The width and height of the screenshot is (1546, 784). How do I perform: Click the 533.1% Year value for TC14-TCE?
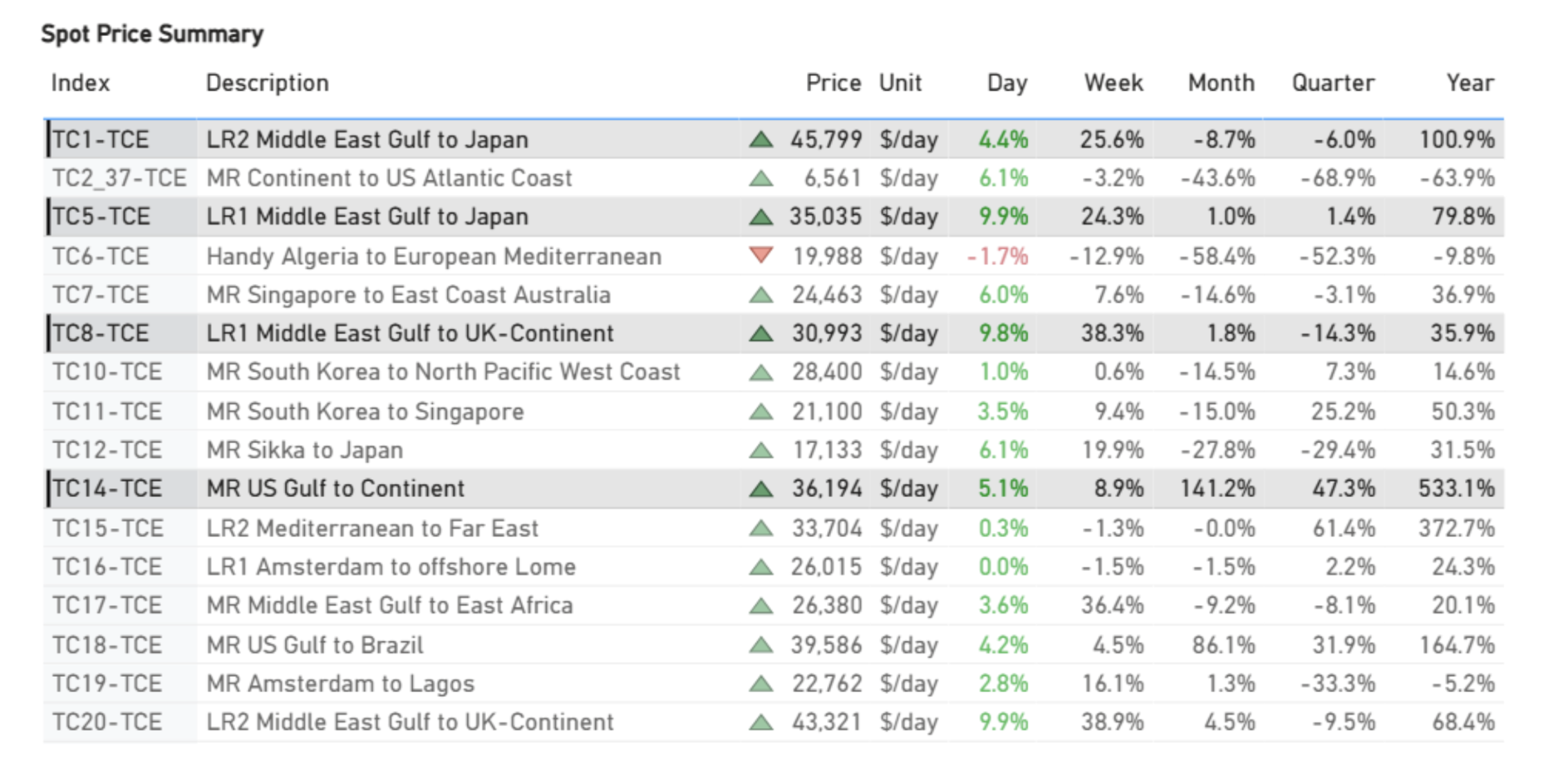1456,489
